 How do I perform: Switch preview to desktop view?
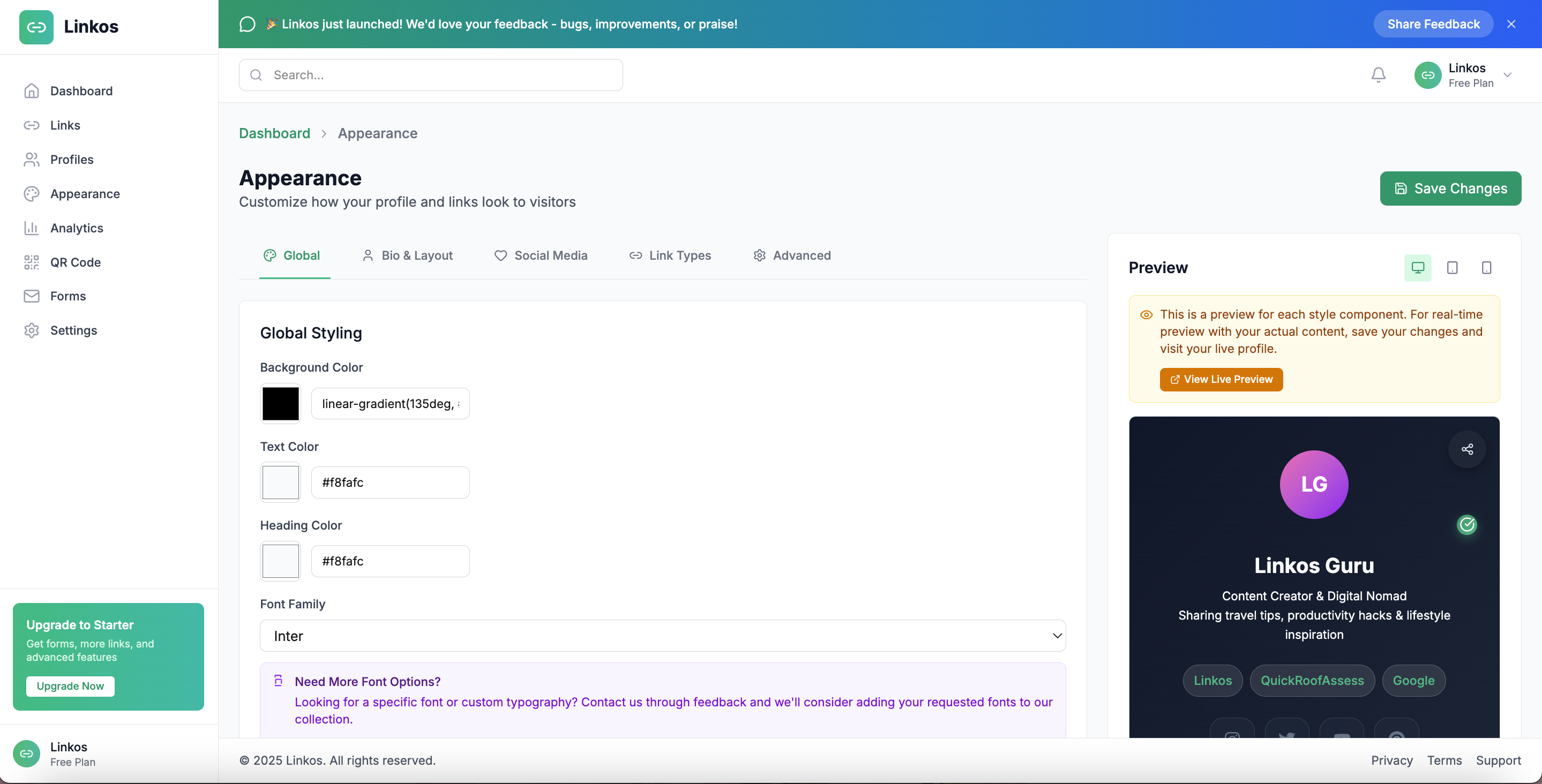tap(1418, 268)
